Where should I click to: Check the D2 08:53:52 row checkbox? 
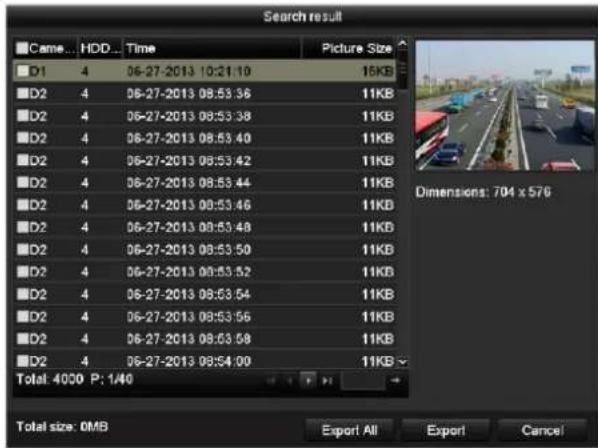(23, 271)
